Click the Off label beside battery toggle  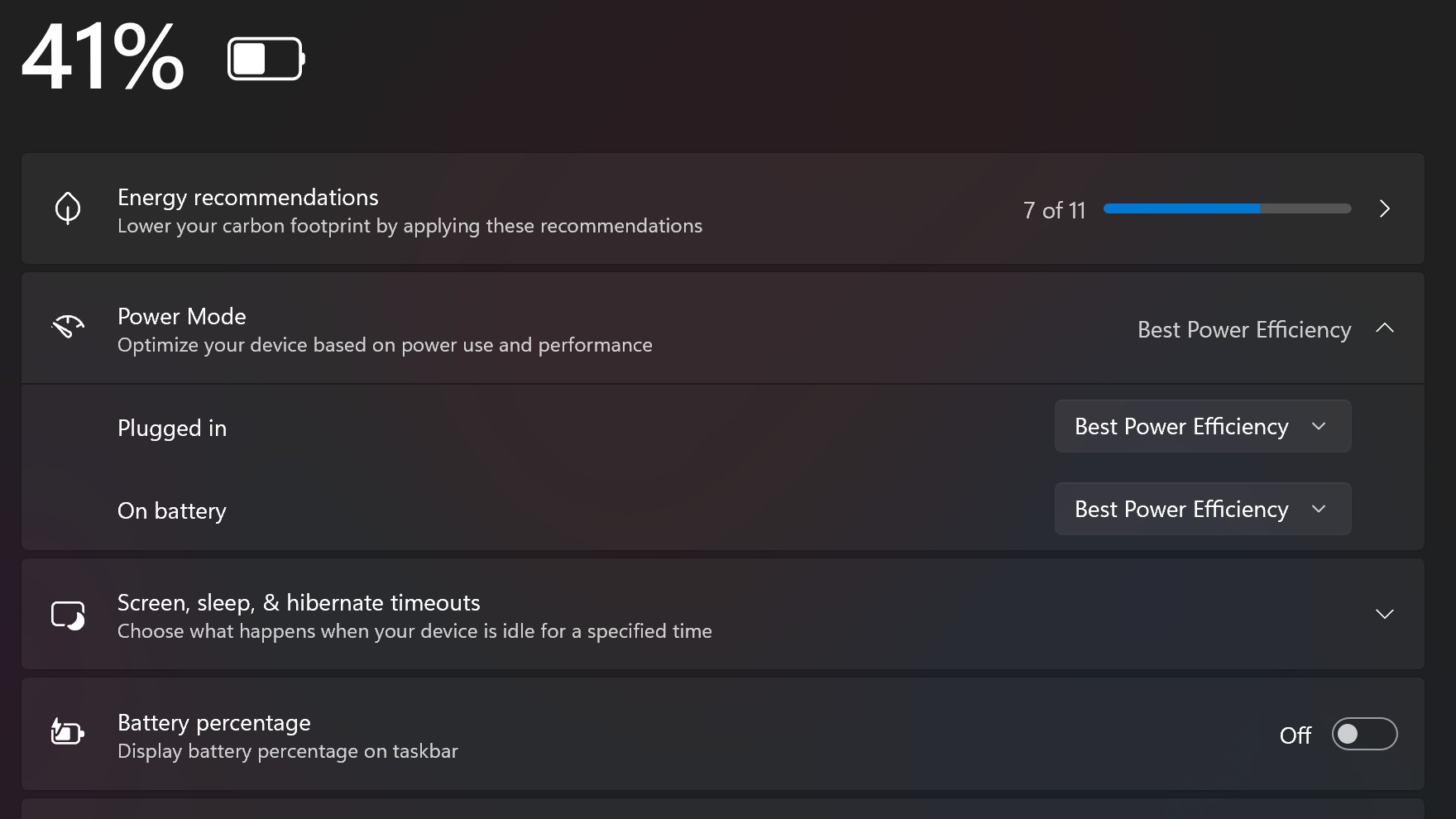pyautogui.click(x=1295, y=735)
